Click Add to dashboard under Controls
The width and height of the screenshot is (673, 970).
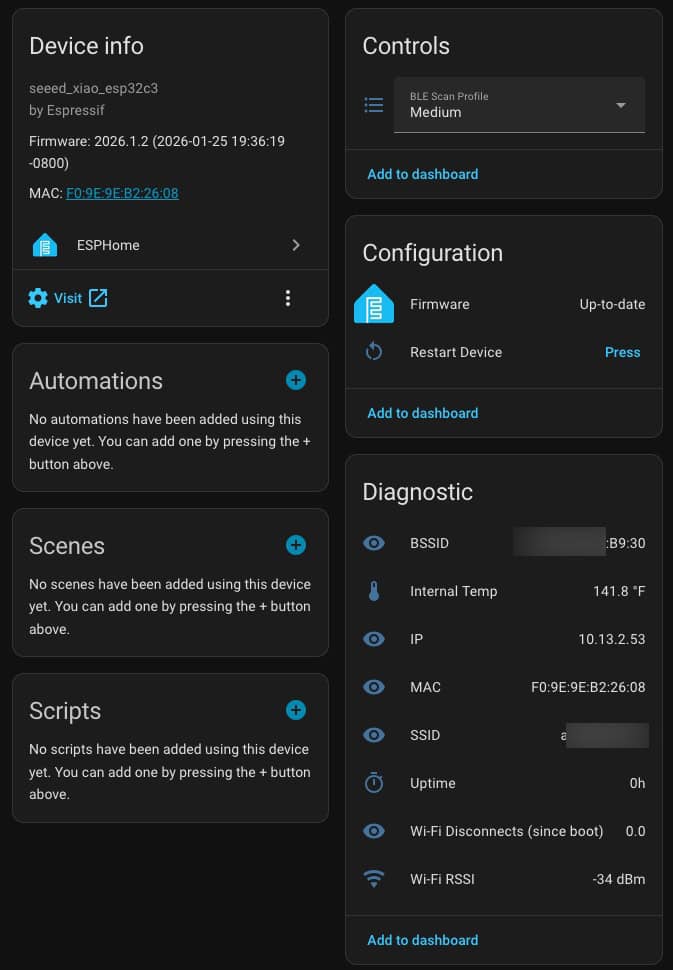click(422, 174)
